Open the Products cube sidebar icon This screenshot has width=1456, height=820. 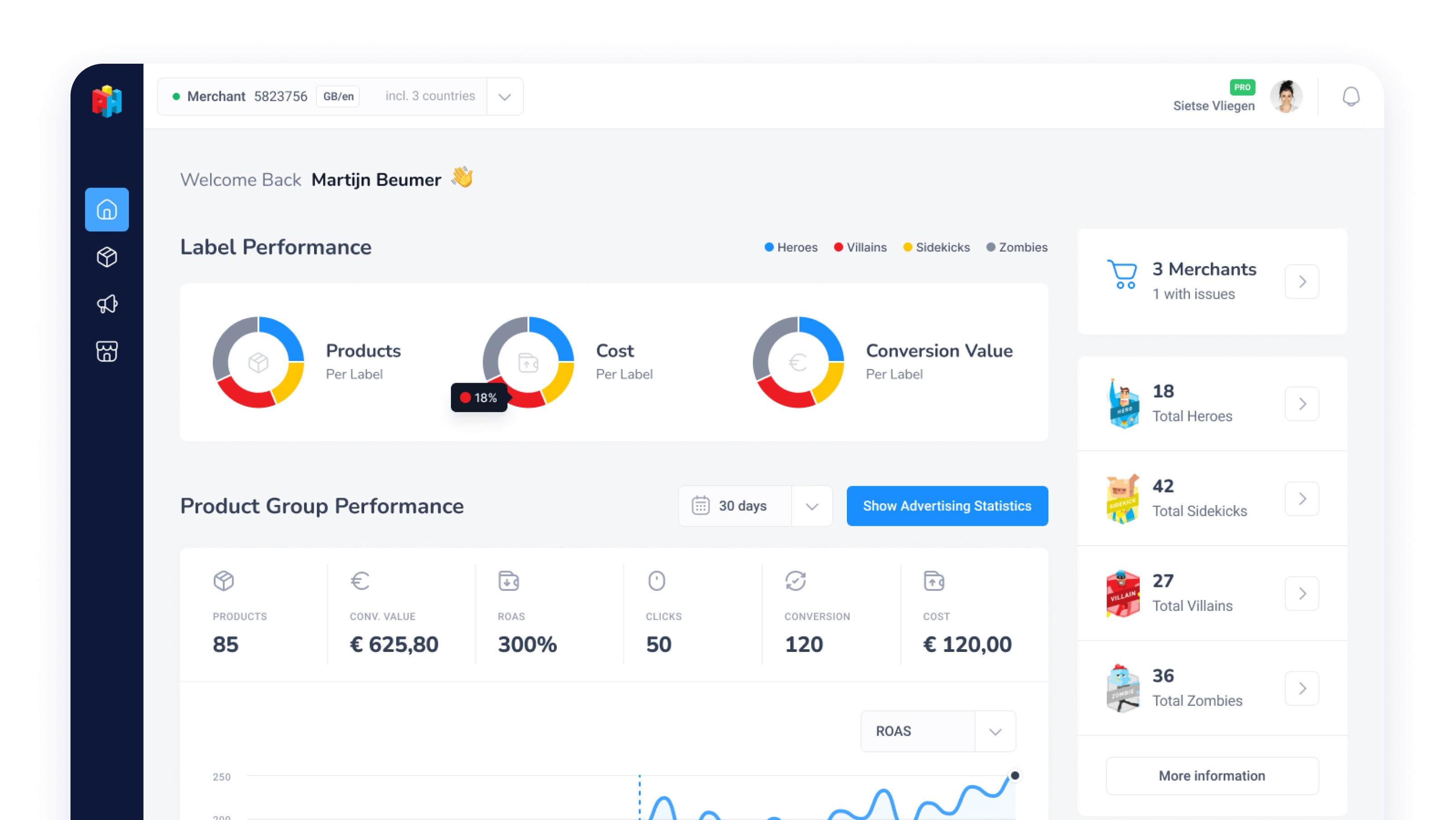click(x=107, y=257)
